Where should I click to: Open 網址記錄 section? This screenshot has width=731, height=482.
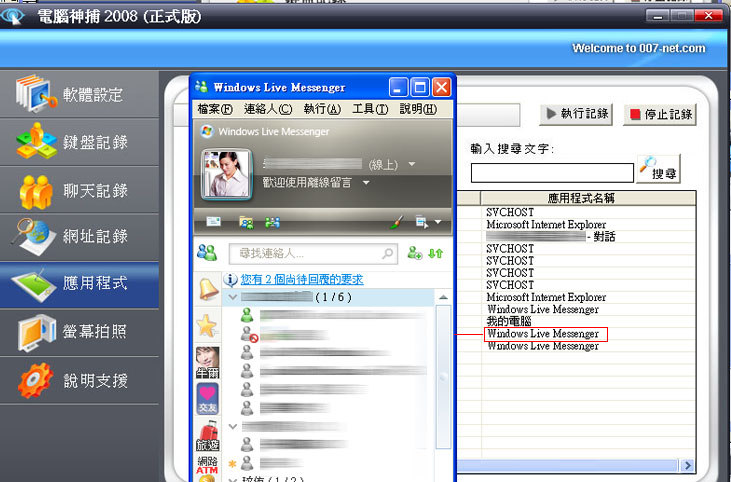(79, 237)
